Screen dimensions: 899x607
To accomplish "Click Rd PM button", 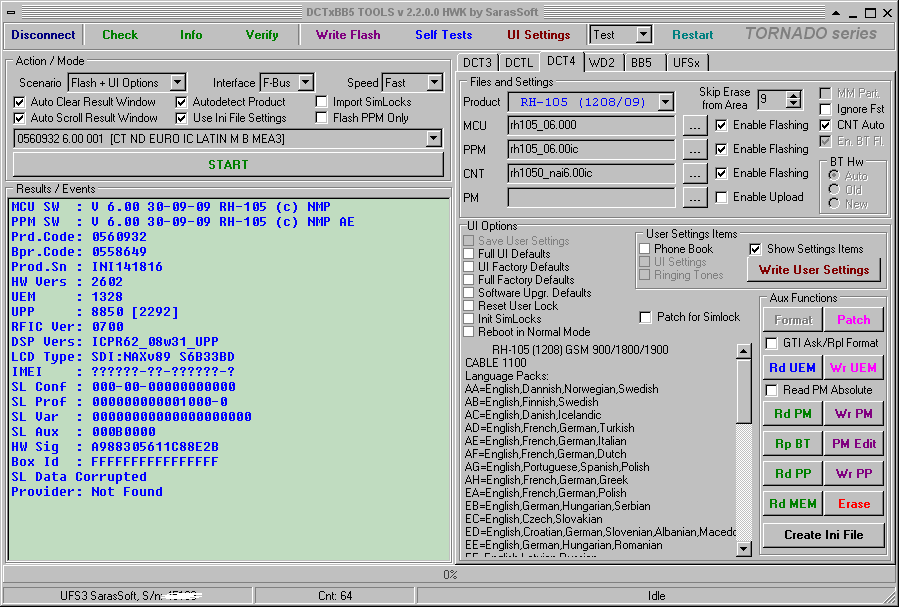I will (792, 414).
